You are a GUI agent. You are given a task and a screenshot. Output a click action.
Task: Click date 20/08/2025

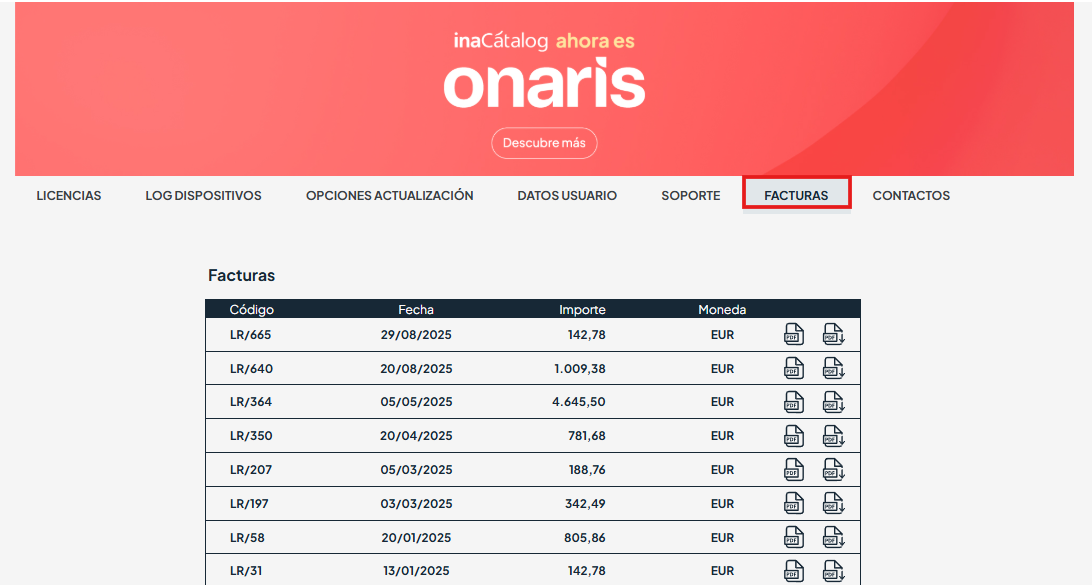coord(416,368)
